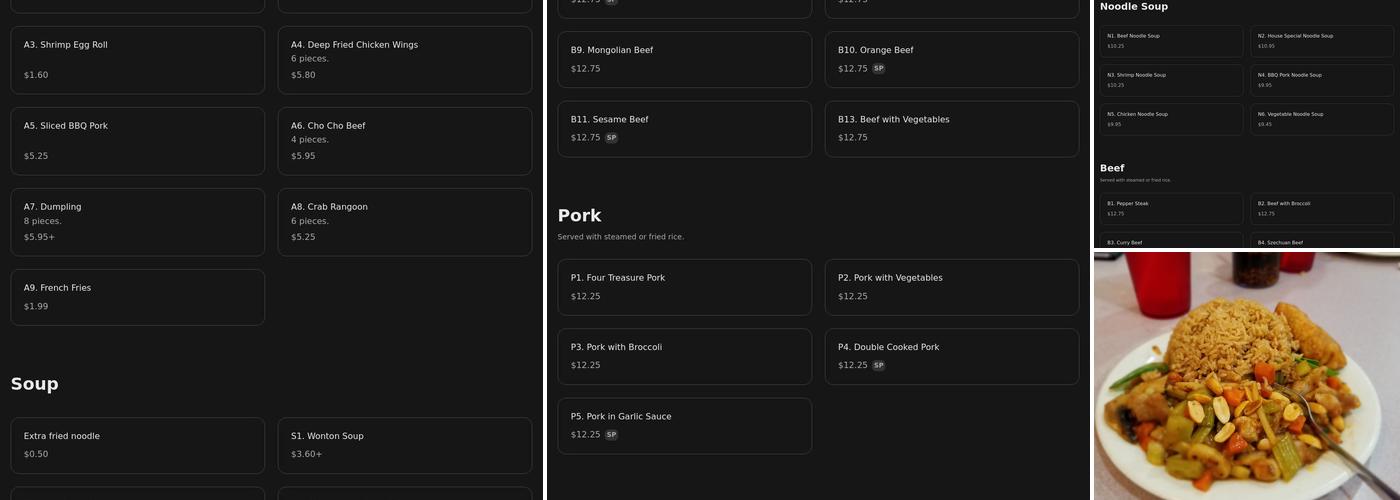Select A3 Shrimp Egg Roll item

137,60
